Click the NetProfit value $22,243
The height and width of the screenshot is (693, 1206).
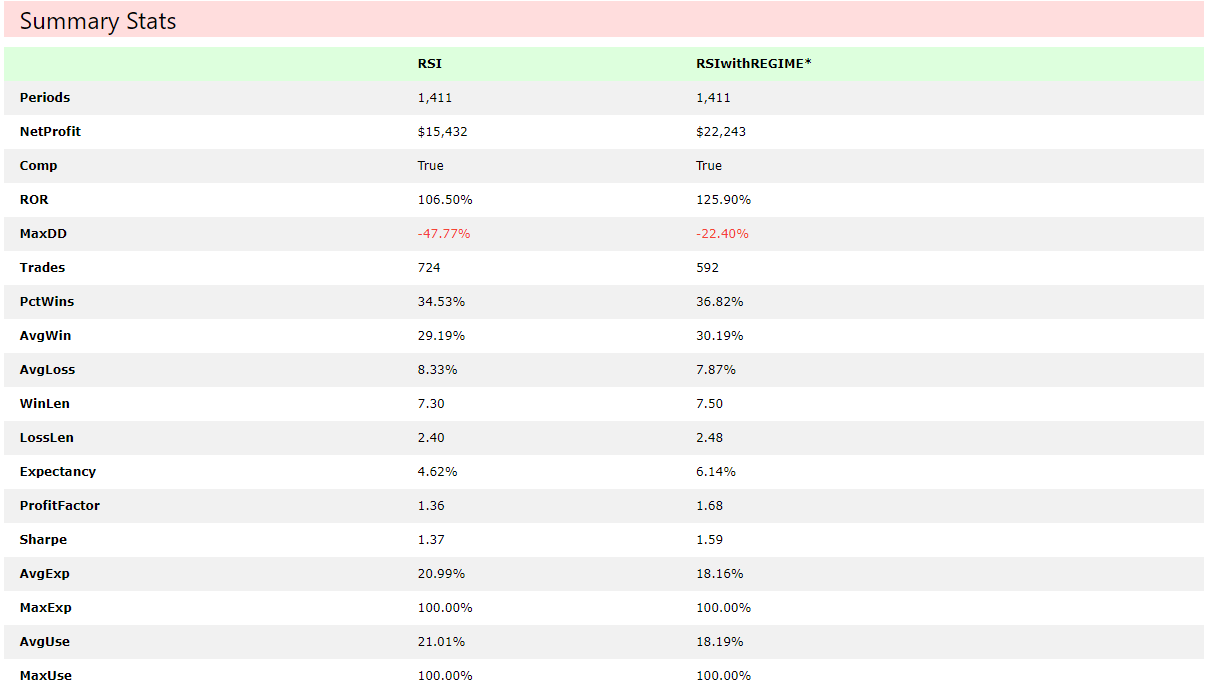coord(721,132)
